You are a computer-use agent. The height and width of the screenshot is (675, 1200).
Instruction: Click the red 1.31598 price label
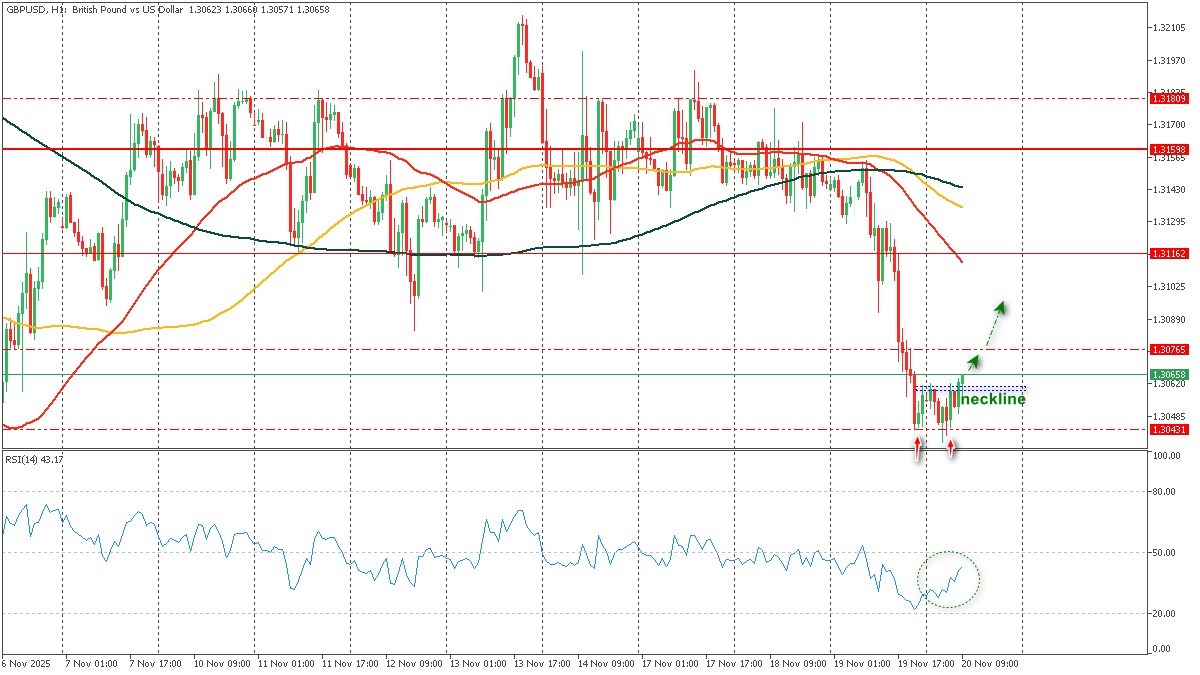(1168, 149)
